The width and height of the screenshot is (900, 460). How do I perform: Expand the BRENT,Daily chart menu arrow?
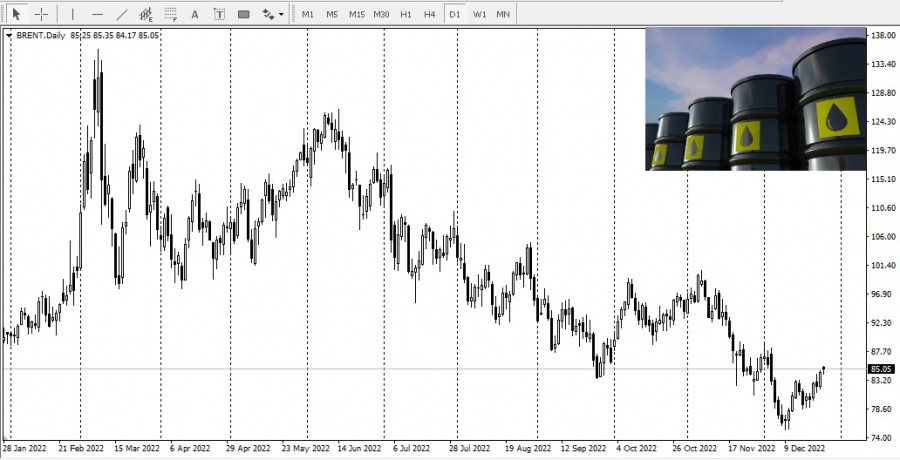coord(9,35)
